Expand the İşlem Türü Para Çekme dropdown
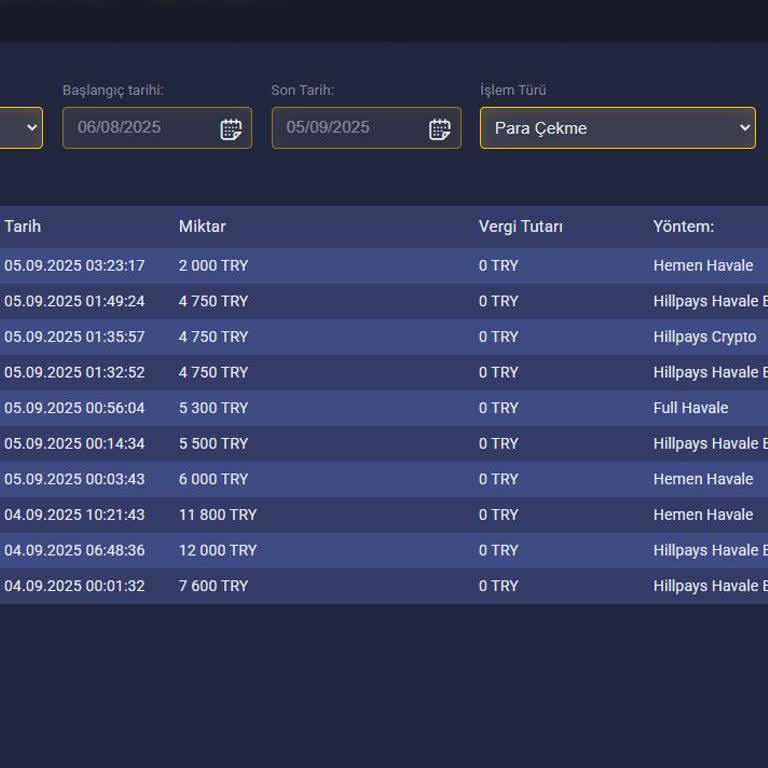The width and height of the screenshot is (768, 768). pos(617,128)
